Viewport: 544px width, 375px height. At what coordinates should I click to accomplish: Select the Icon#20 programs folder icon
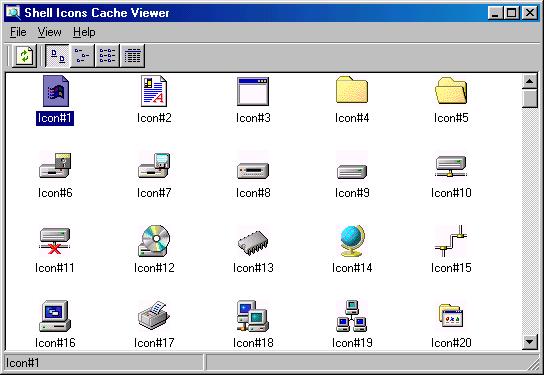[451, 316]
